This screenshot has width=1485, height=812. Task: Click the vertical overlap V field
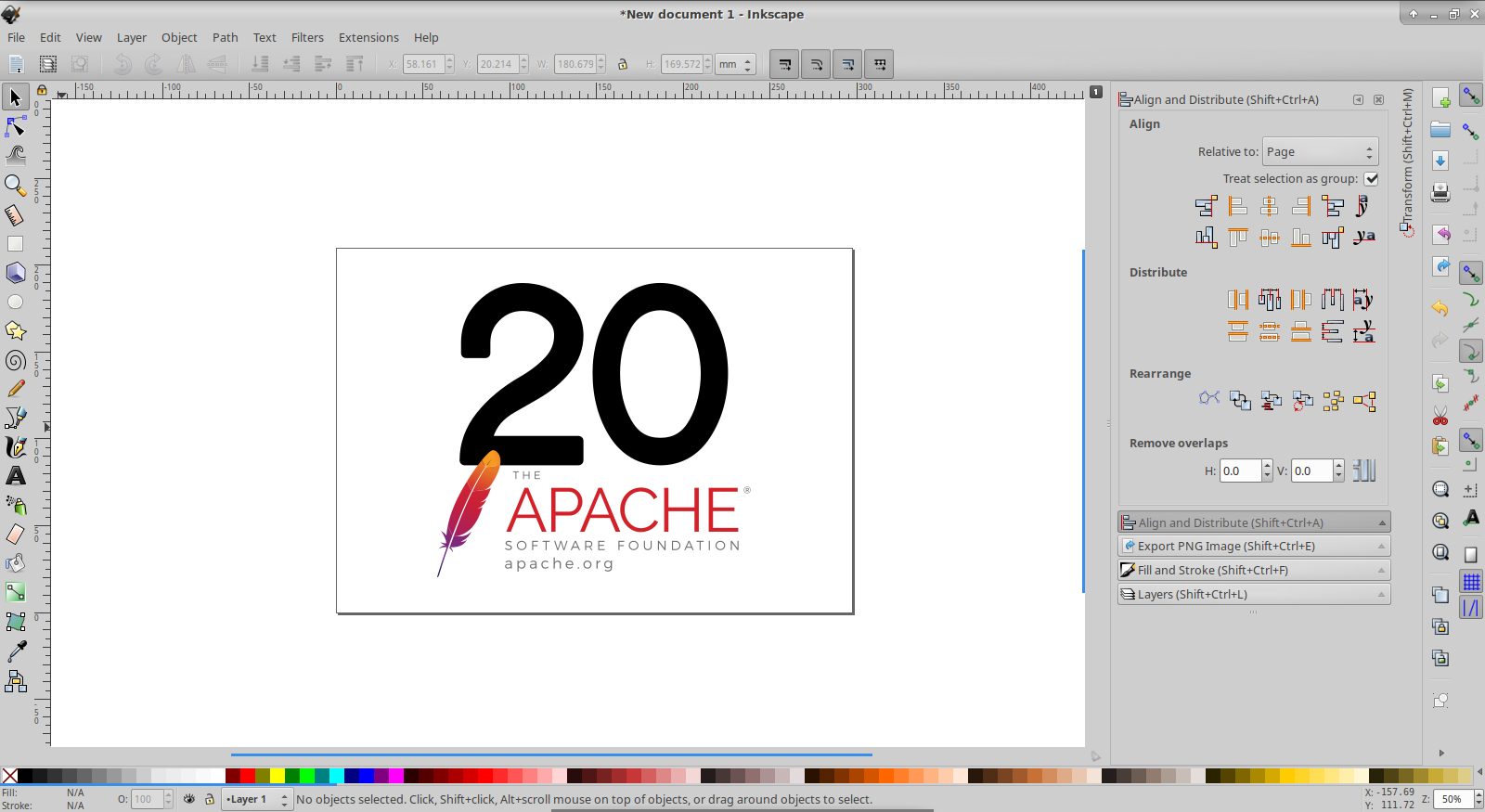point(1311,470)
